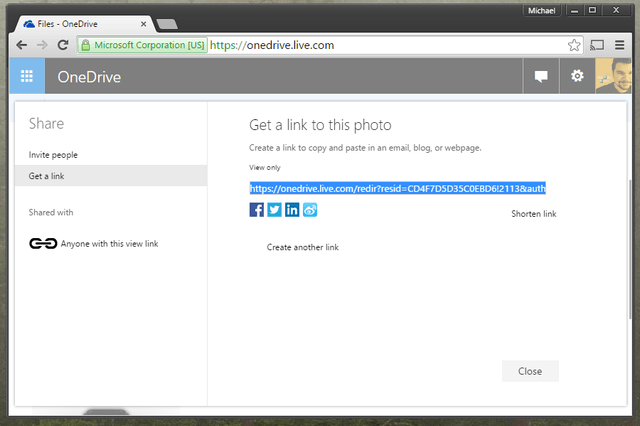The image size is (640, 426).
Task: Open the settings gear in OneDrive header
Action: pos(577,76)
